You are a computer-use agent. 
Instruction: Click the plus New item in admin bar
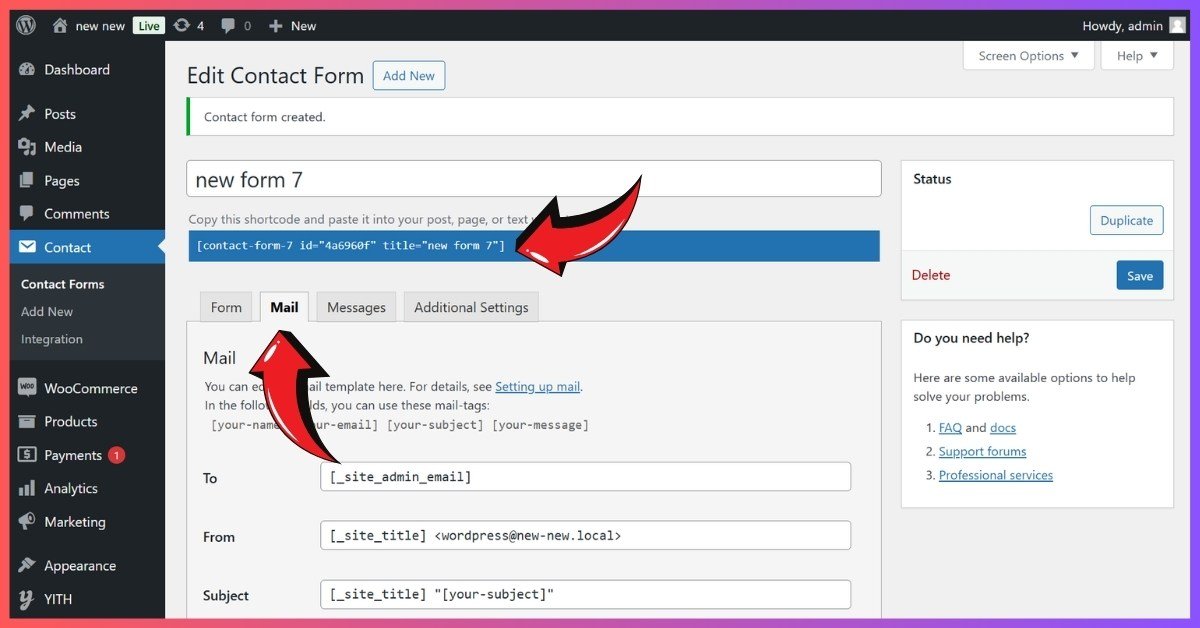[x=292, y=26]
